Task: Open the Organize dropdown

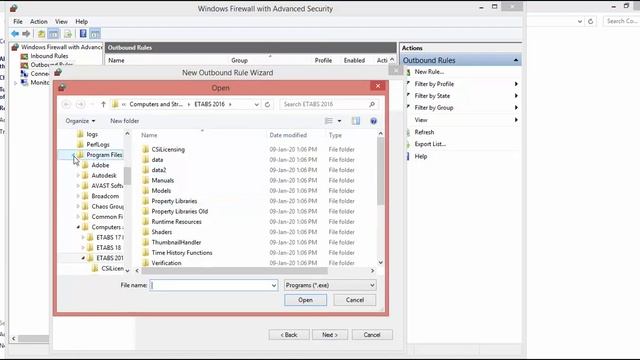Action: (80, 121)
